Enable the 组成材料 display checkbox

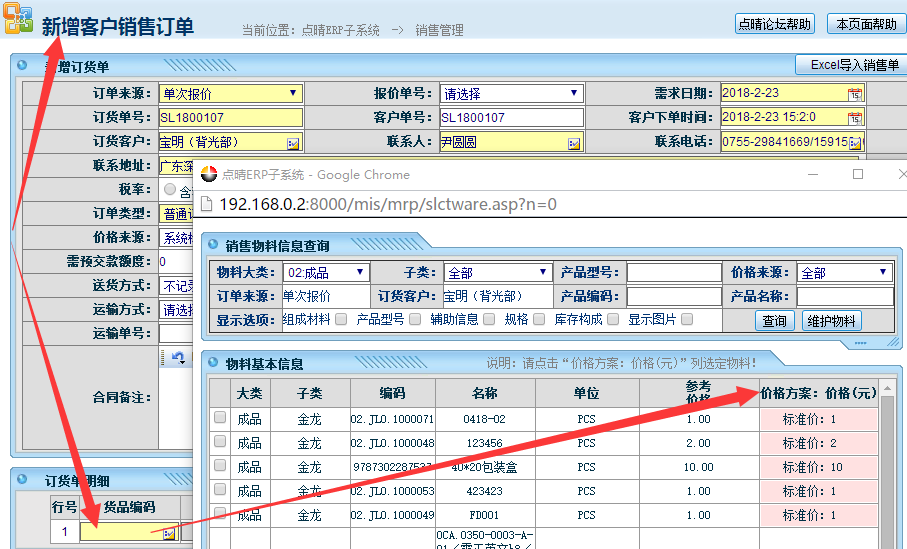click(341, 320)
